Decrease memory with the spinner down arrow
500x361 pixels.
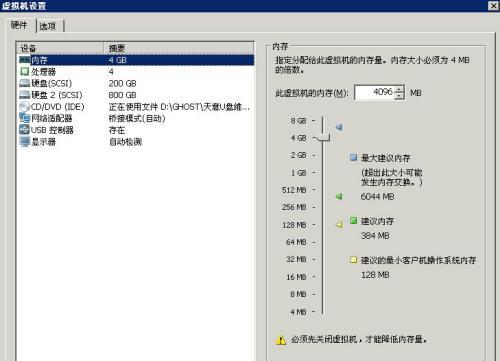399,96
